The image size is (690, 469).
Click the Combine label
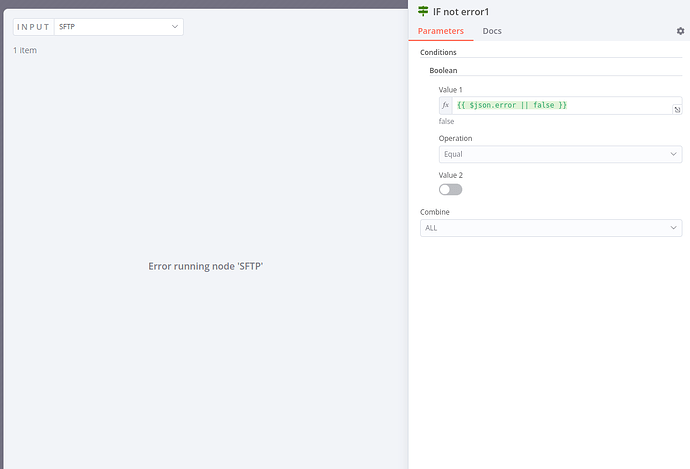(x=434, y=212)
